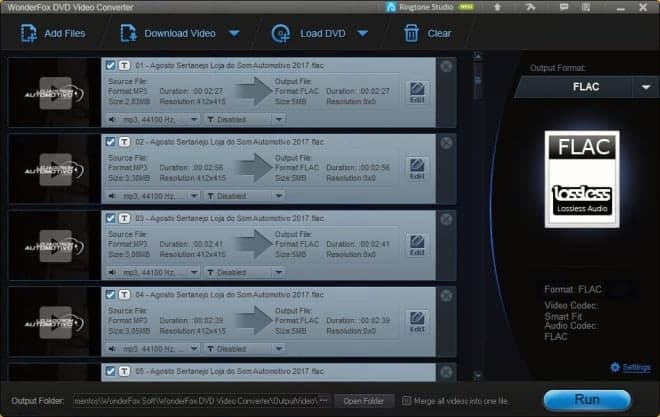
Task: Expand the Load DVD dropdown arrow
Action: (362, 33)
